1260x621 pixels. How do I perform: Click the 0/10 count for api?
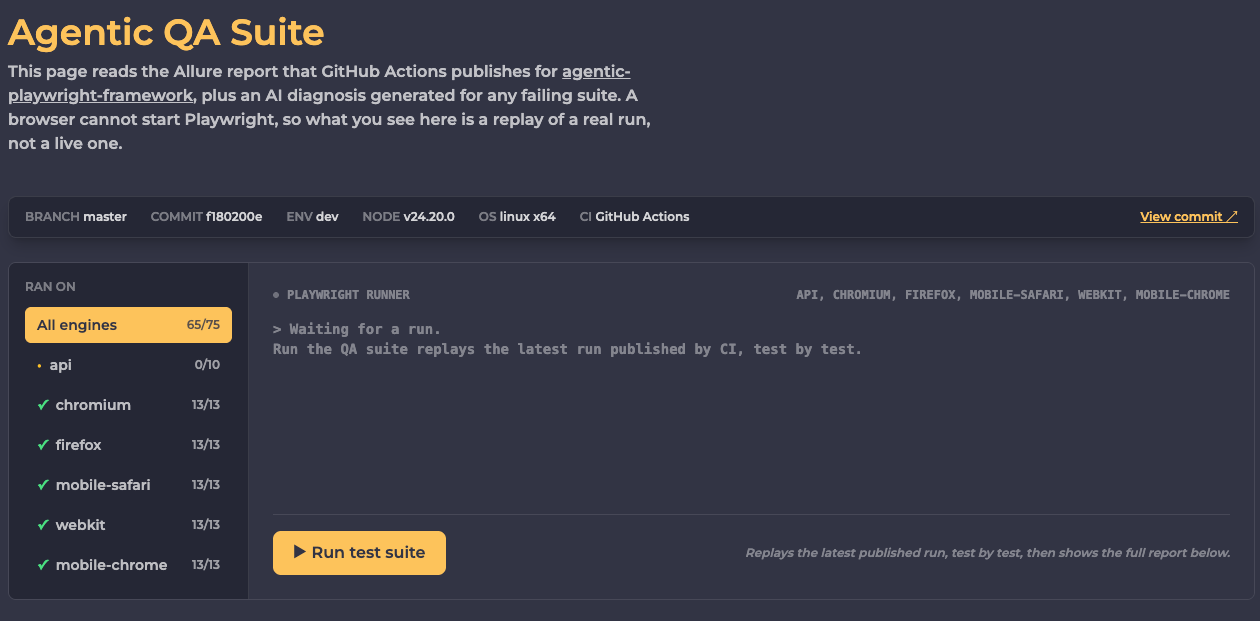click(x=207, y=365)
